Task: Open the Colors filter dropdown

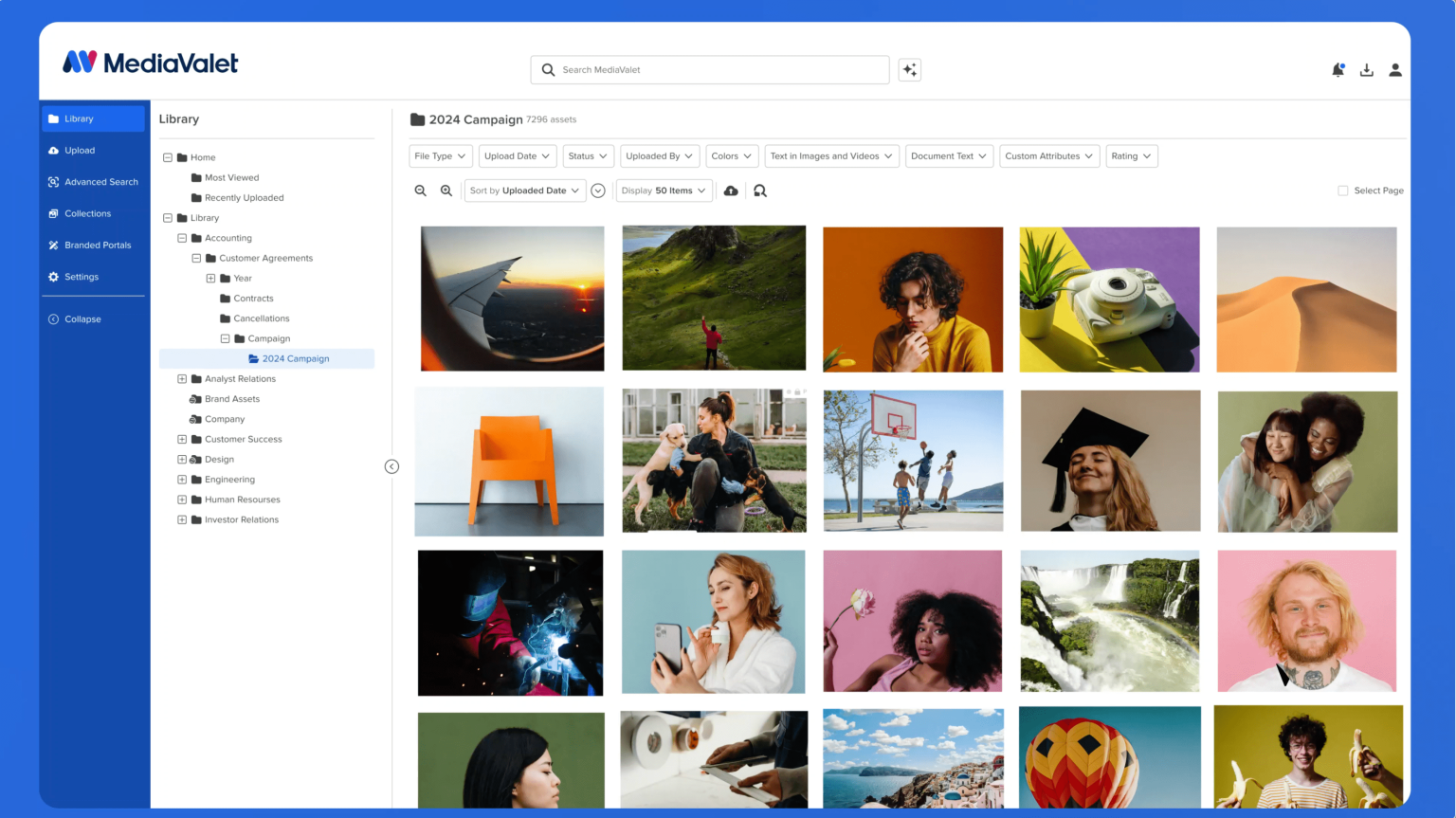Action: point(731,156)
